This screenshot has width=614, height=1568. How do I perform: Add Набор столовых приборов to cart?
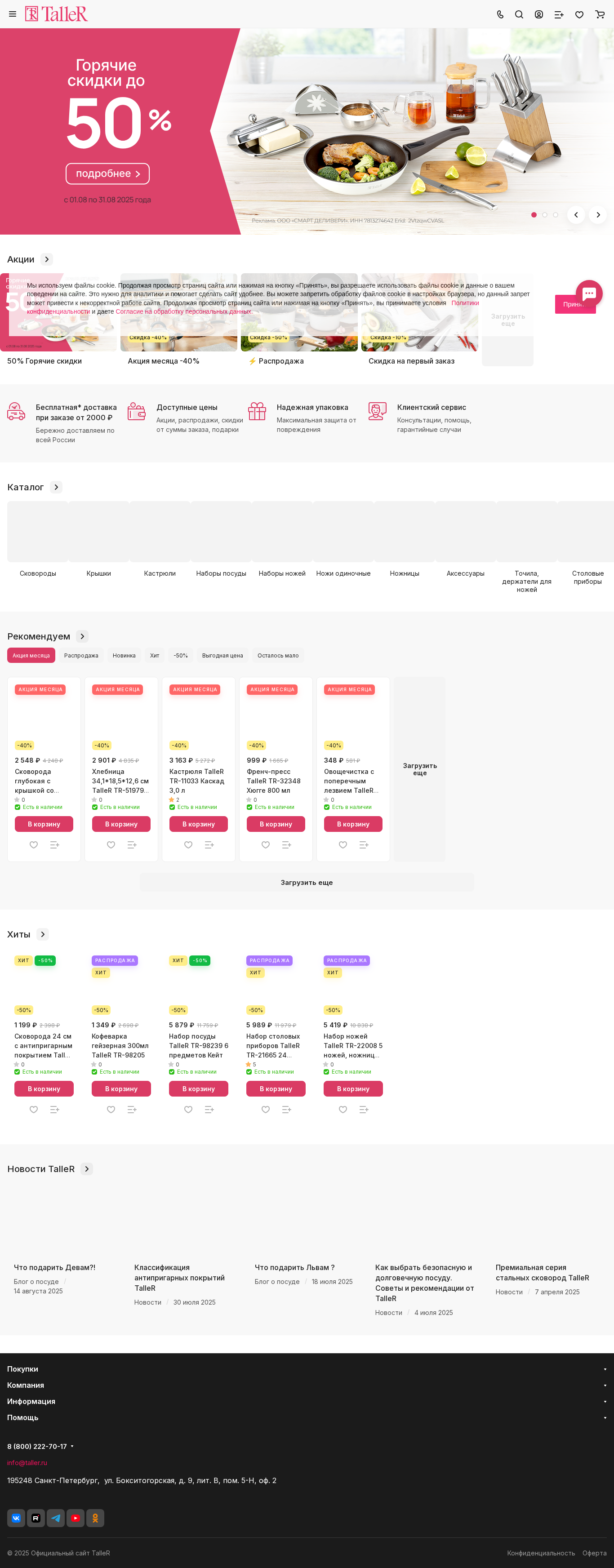276,1089
